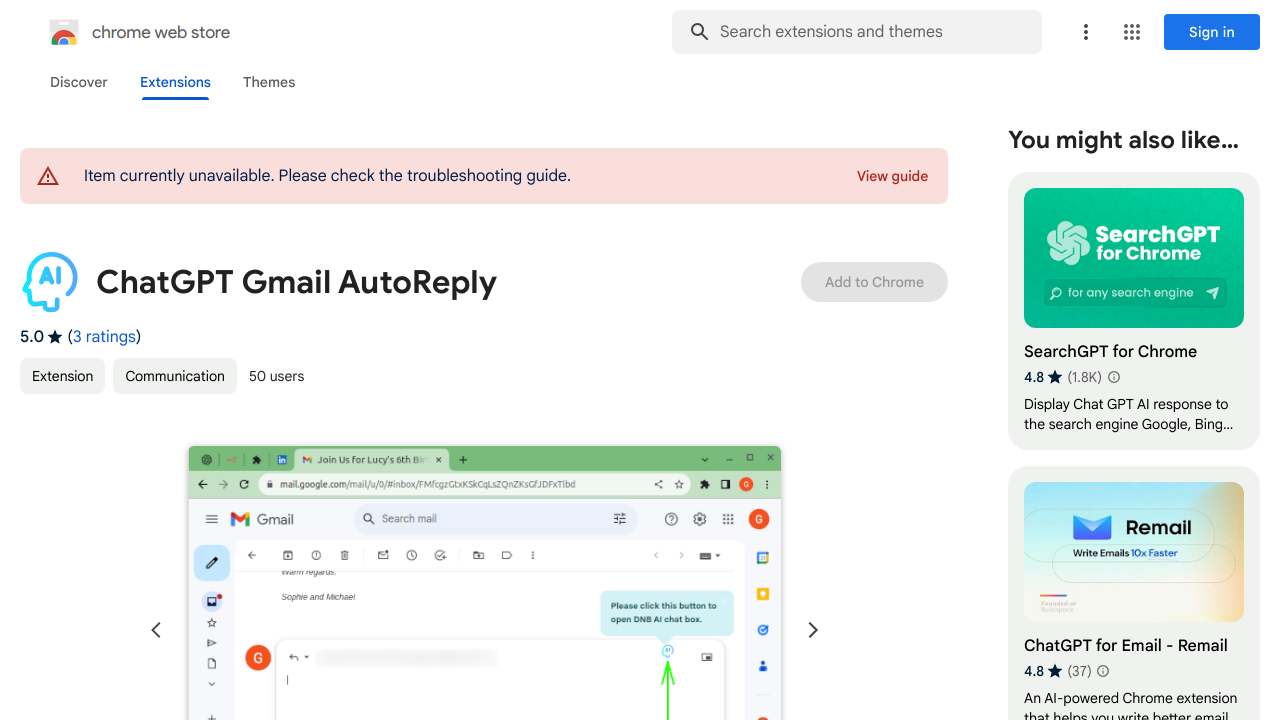Click the 'You might also like…' heading

[x=1123, y=140]
